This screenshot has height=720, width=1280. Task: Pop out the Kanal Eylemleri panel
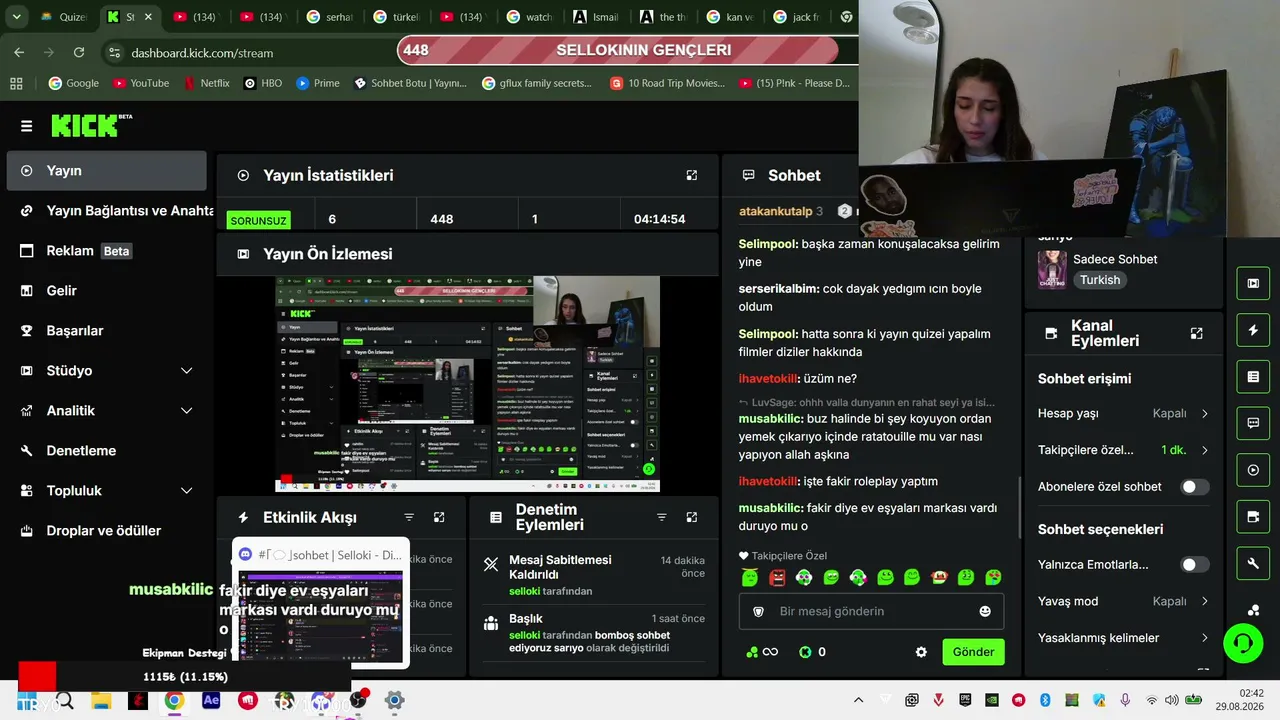tap(1196, 334)
